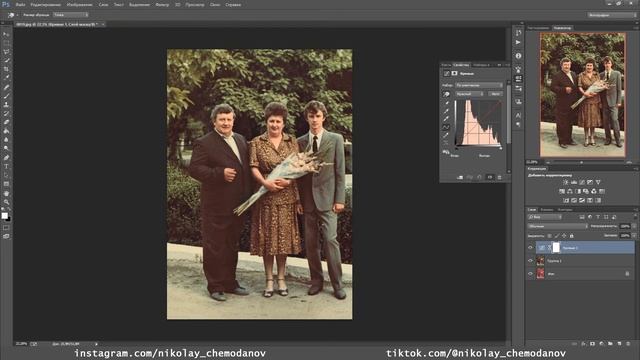This screenshot has width=640, height=360.
Task: Click the Navigator zoom slider
Action: coord(582,162)
